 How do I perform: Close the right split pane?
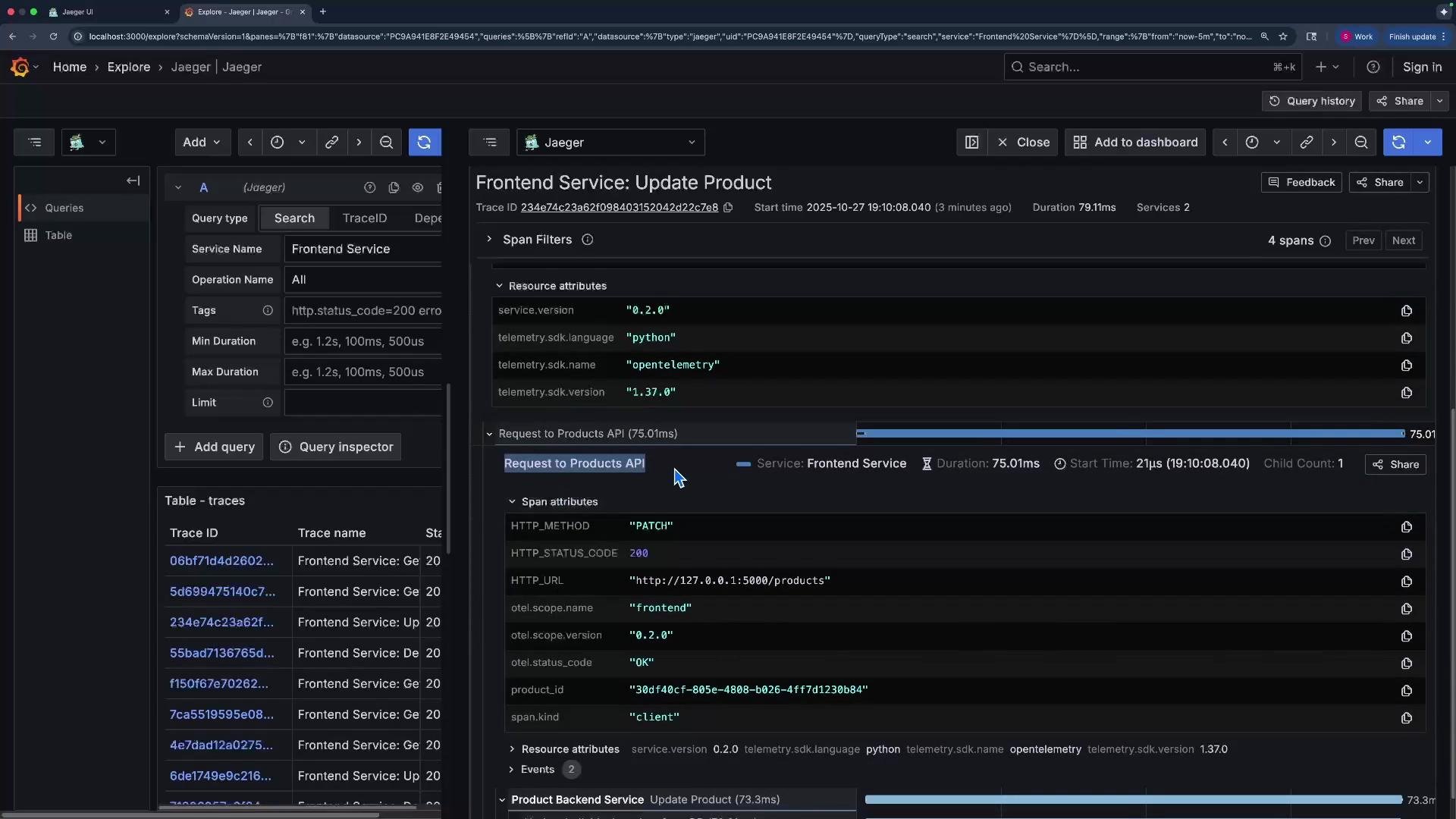click(x=1023, y=143)
